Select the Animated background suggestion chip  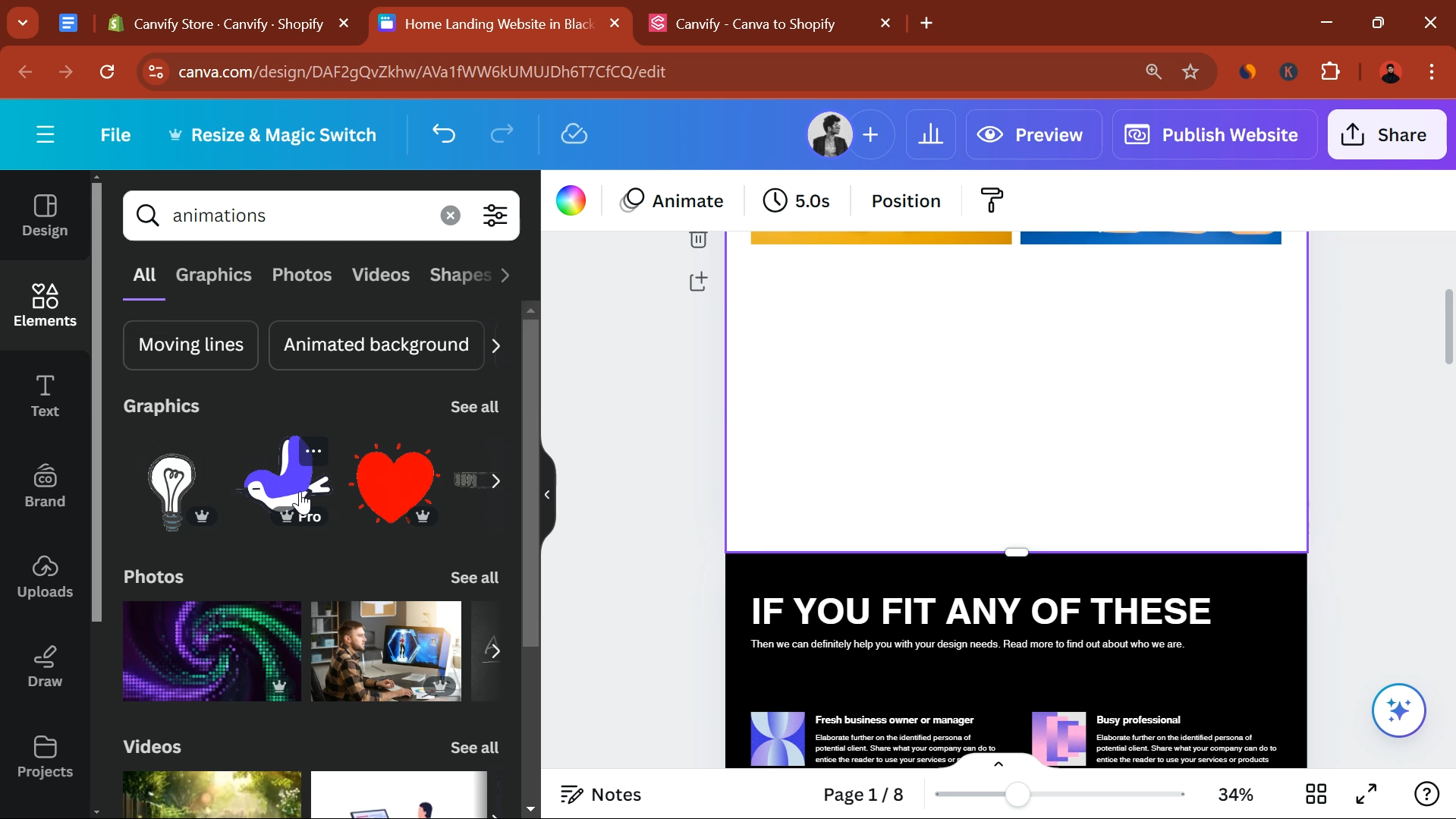(376, 345)
